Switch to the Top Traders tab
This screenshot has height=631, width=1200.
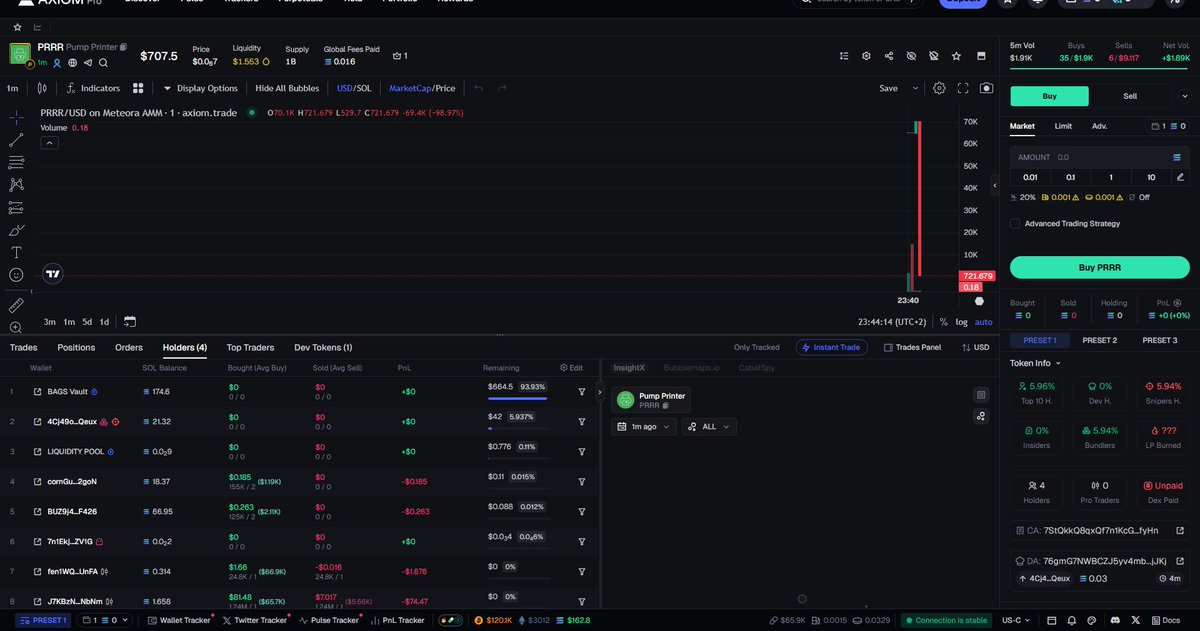pyautogui.click(x=250, y=347)
